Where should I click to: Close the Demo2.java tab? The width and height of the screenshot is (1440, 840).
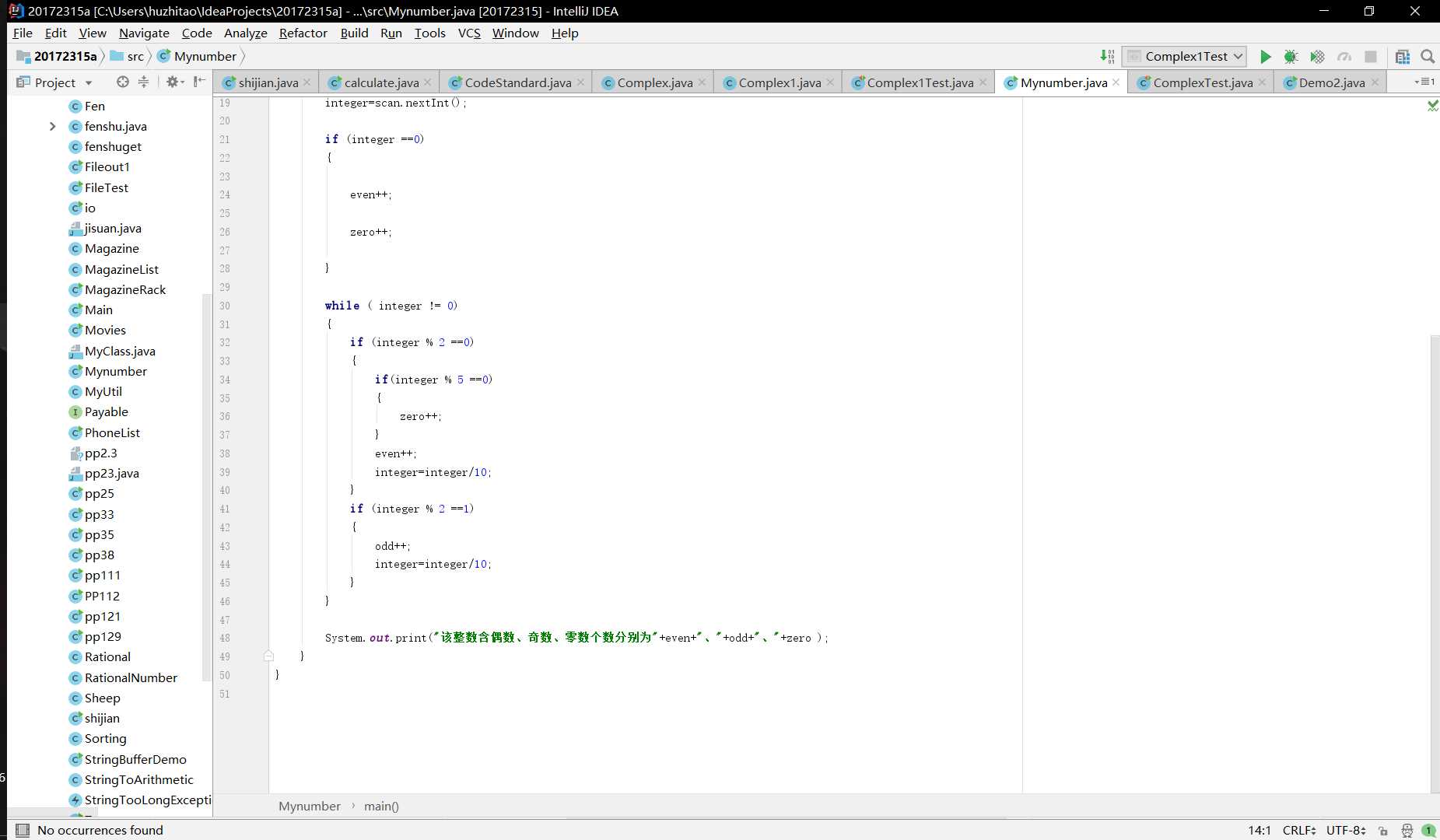click(1375, 82)
